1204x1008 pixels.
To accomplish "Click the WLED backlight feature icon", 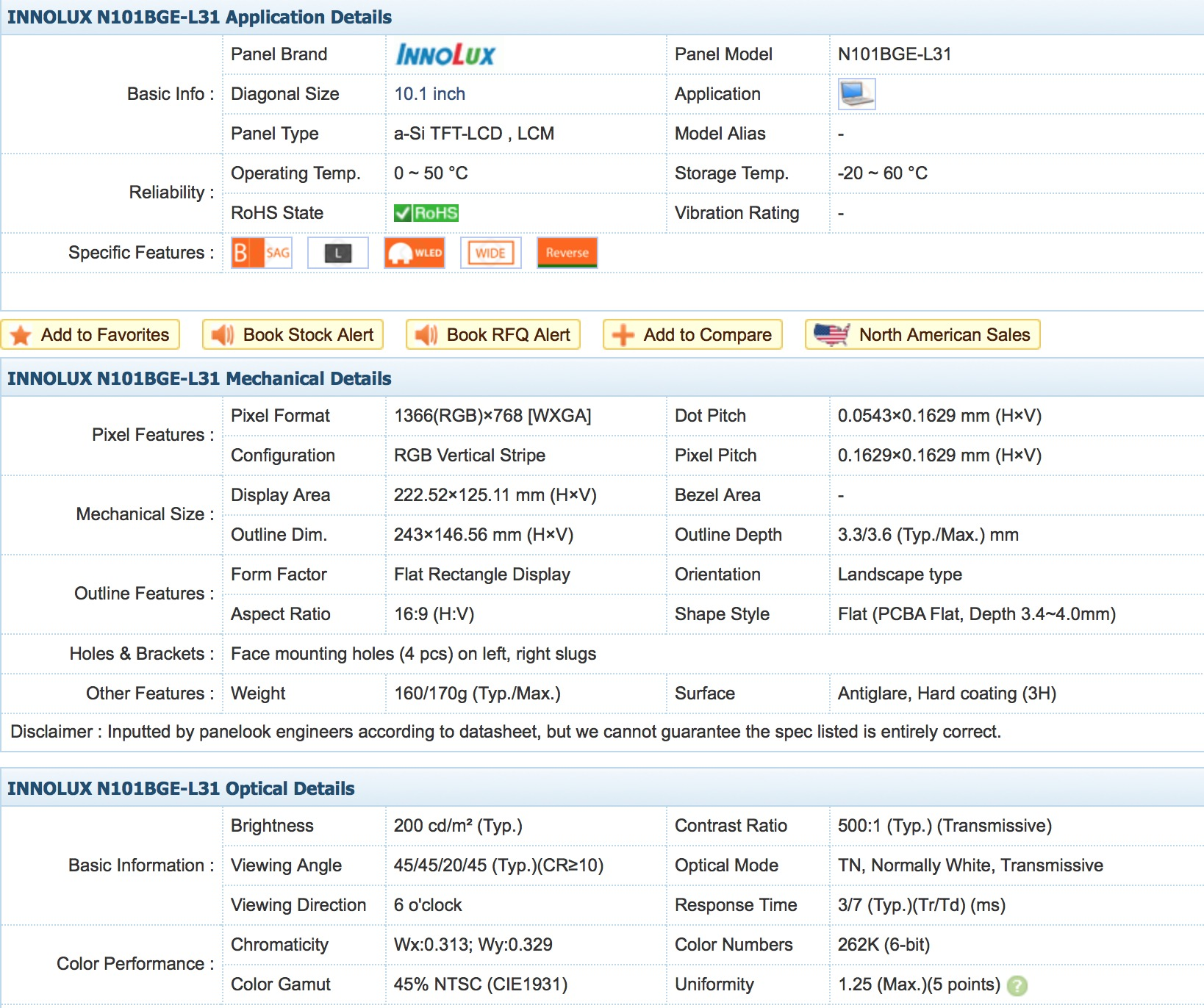I will (415, 253).
